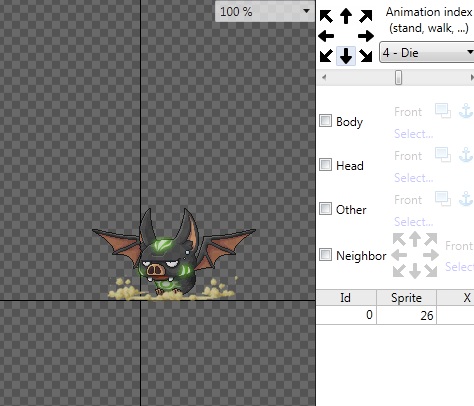Enable the Head reference checkbox
Viewport: 474px width, 406px height.
(x=325, y=165)
